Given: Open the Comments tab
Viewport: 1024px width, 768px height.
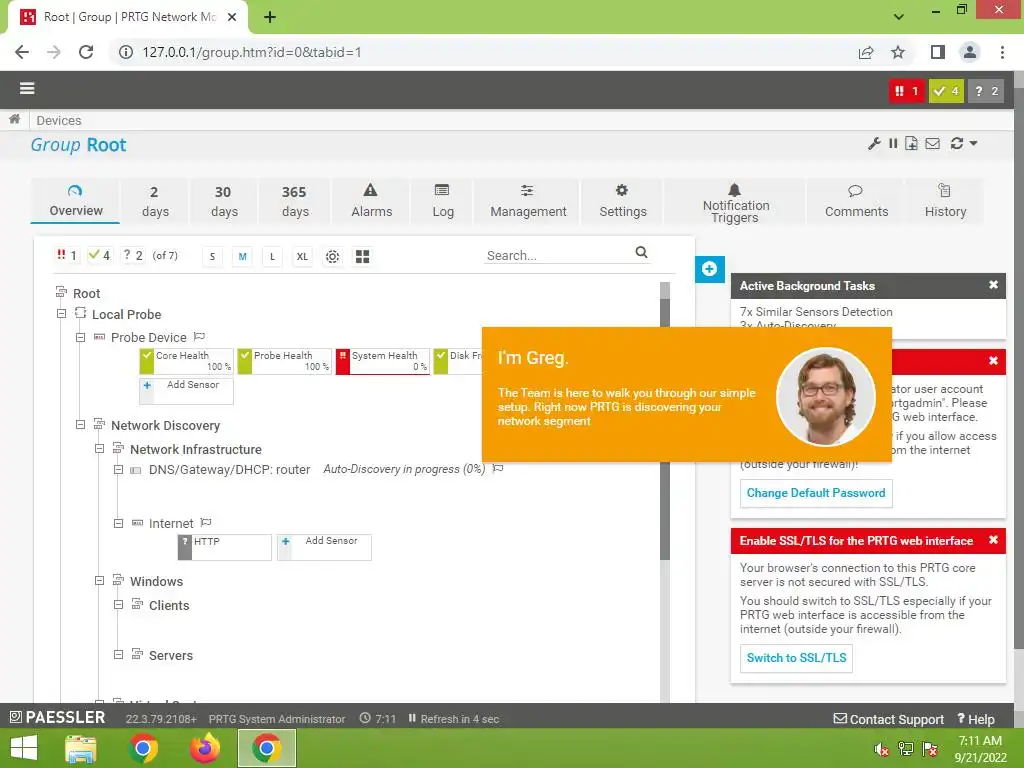Looking at the screenshot, I should coord(856,201).
